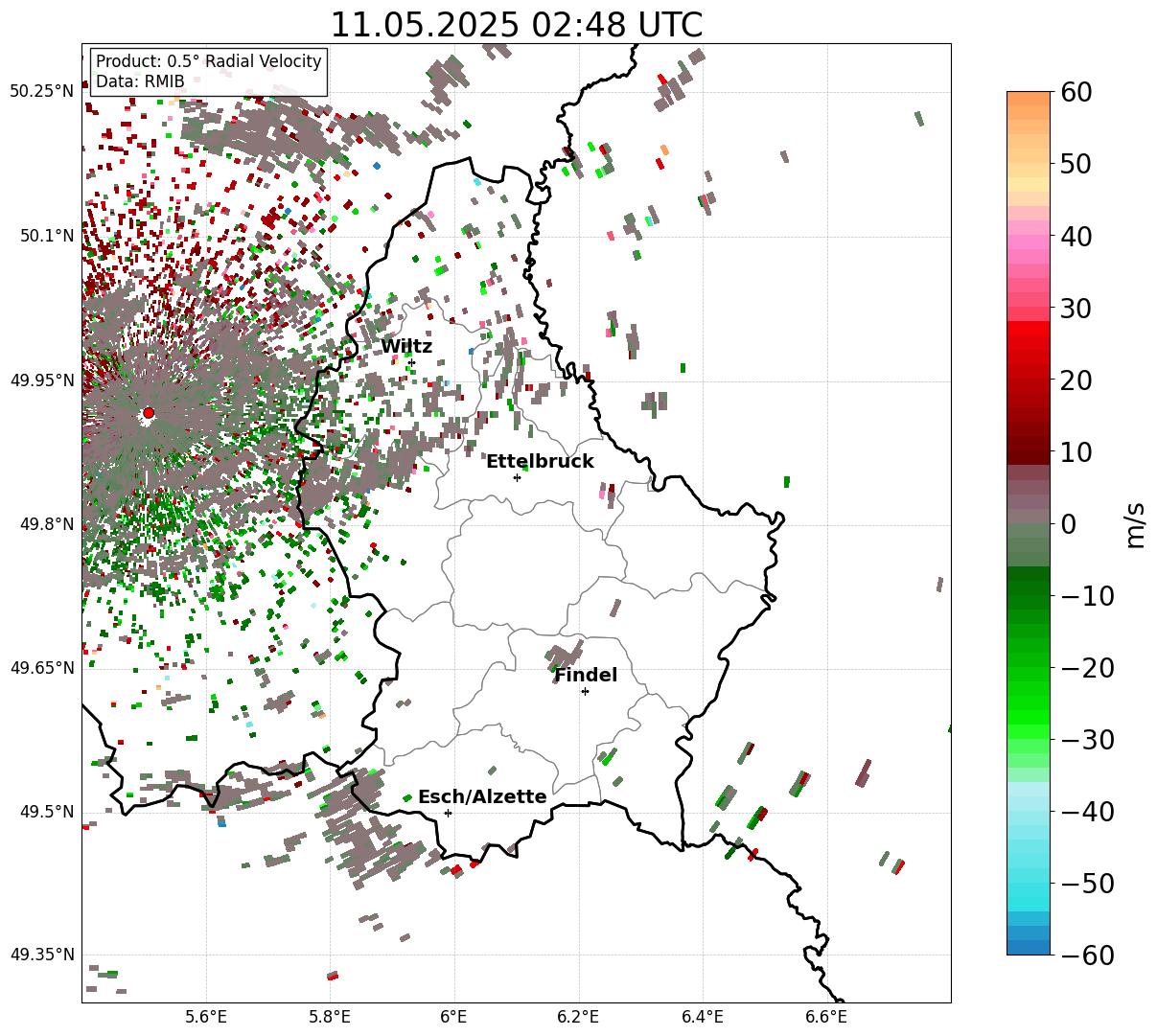Click the Product: 0.5° Radial Velocity text
The height and width of the screenshot is (1036, 1157).
click(209, 61)
